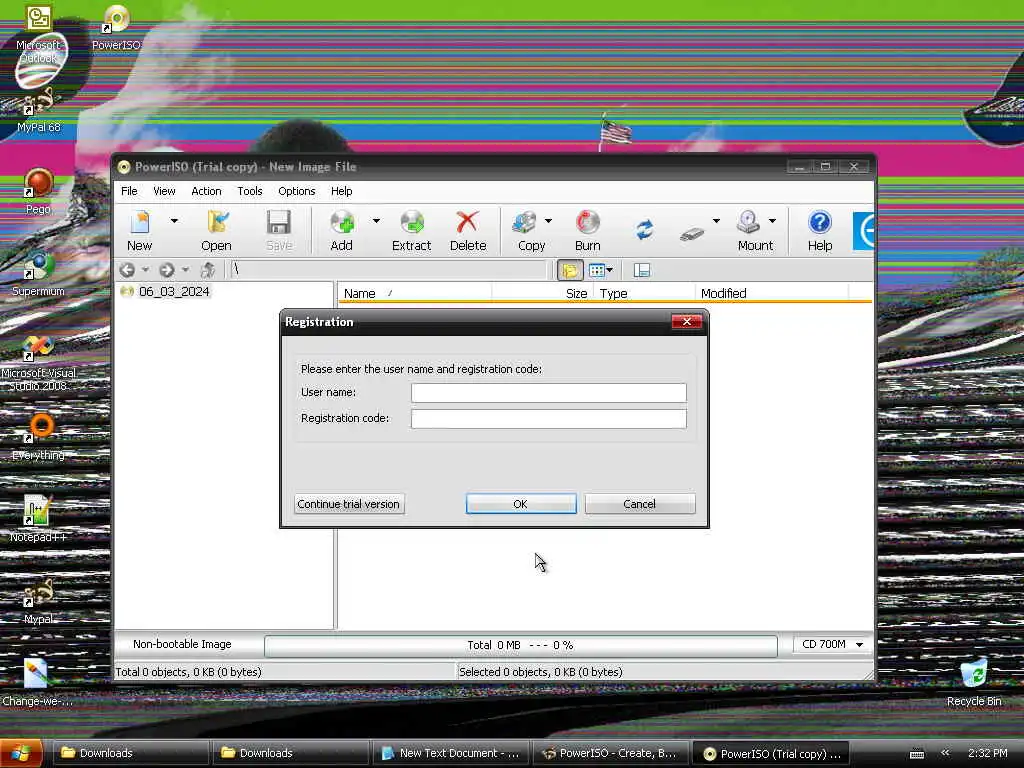Click the Everything desktop icon
The height and width of the screenshot is (768, 1024).
point(38,438)
